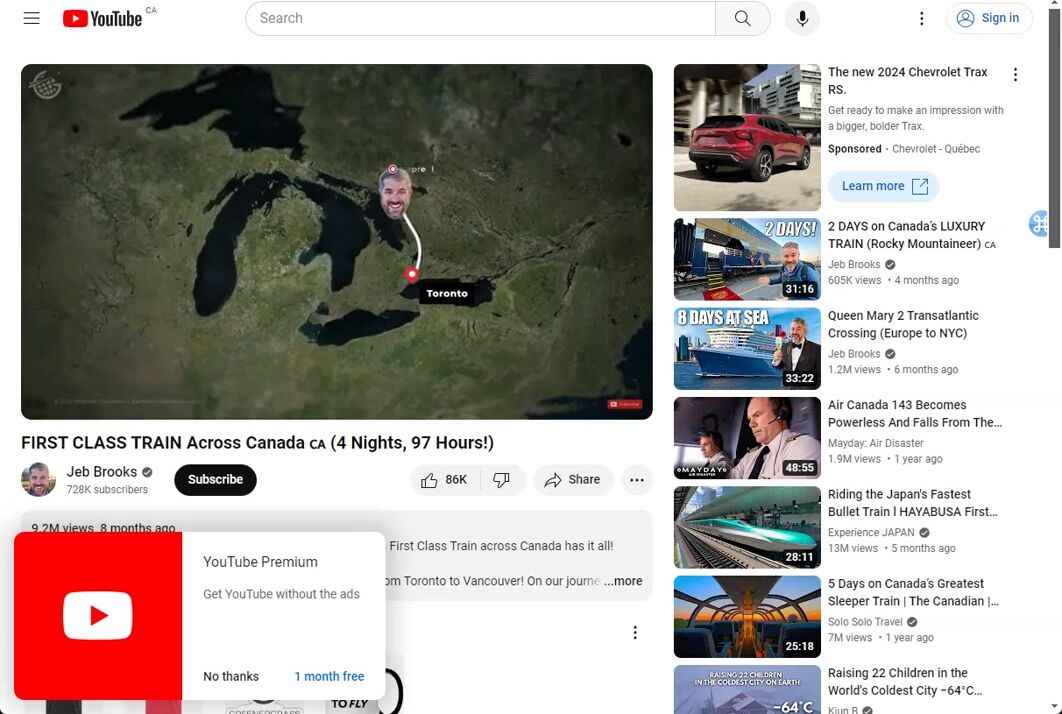Dismiss Premium offer with No thanks
This screenshot has width=1062, height=714.
(x=231, y=676)
